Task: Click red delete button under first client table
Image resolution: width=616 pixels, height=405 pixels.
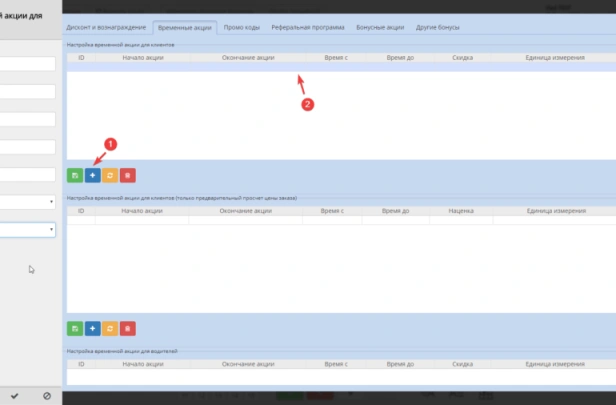Action: [128, 175]
